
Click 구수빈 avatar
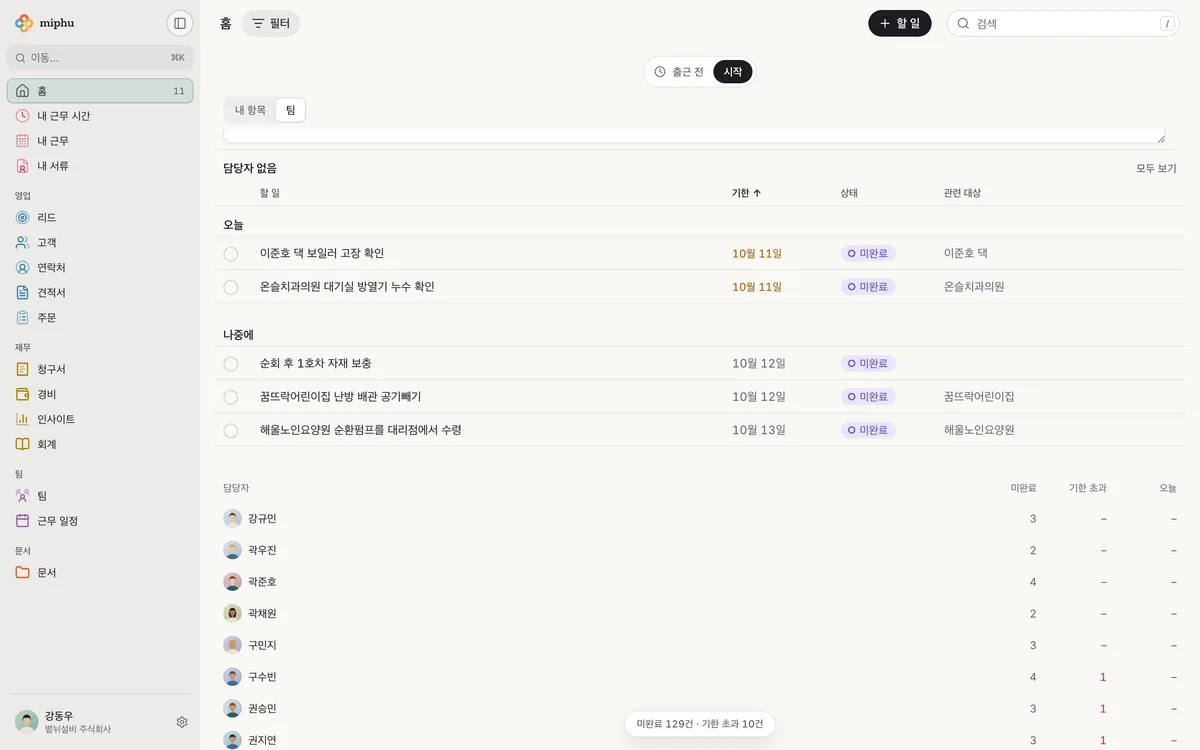click(x=232, y=677)
